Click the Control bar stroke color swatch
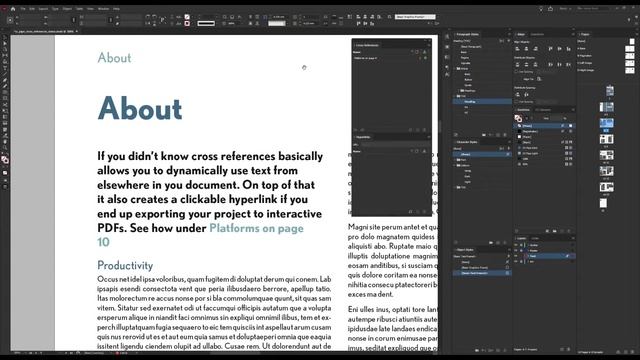 click(x=187, y=23)
